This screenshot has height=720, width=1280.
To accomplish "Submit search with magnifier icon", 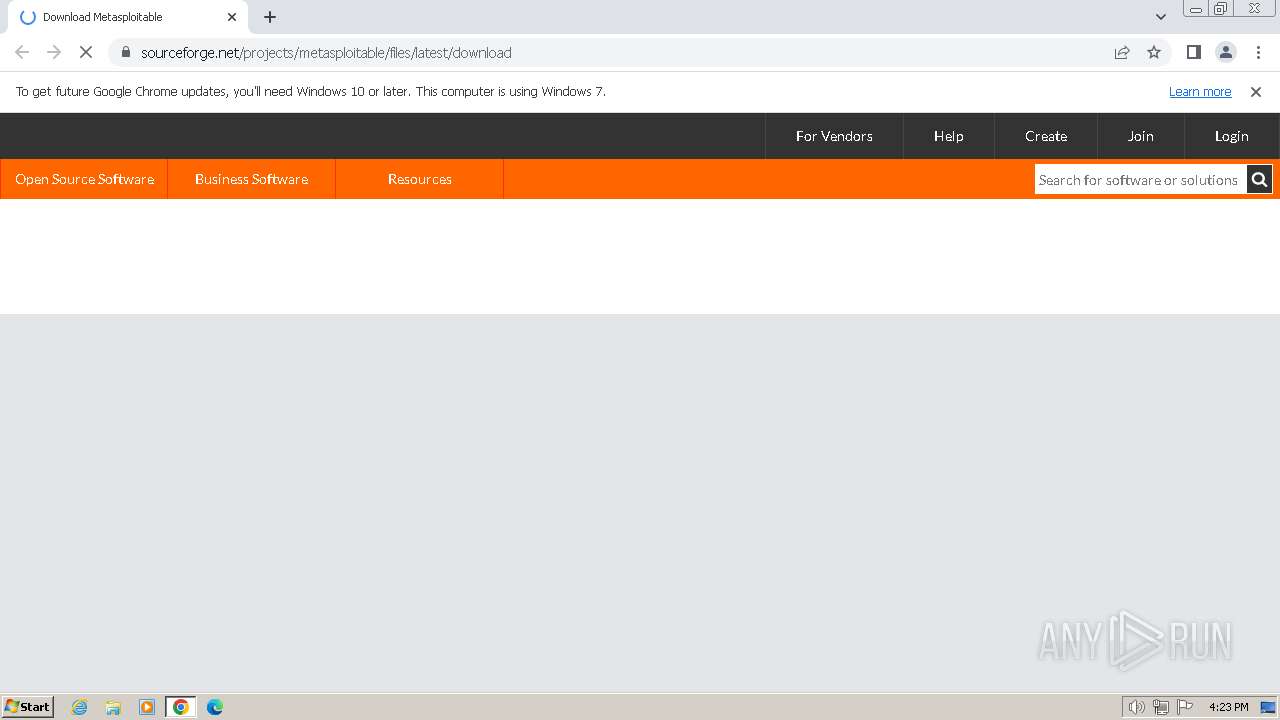I will 1259,180.
